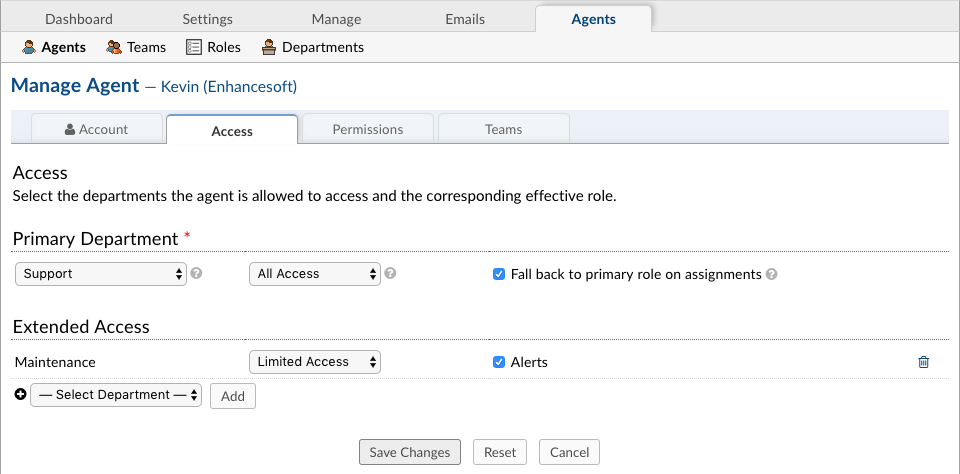Screen dimensions: 960x474
Task: Click the Agents submenu person icon
Action: pos(29,47)
